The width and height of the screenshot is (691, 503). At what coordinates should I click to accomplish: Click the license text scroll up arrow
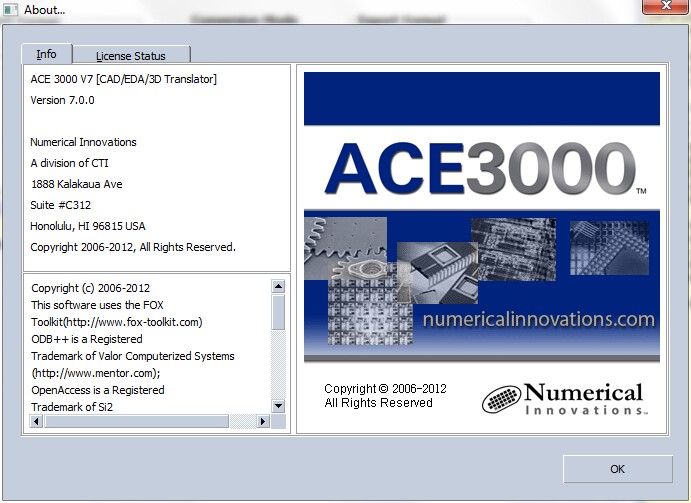point(278,287)
